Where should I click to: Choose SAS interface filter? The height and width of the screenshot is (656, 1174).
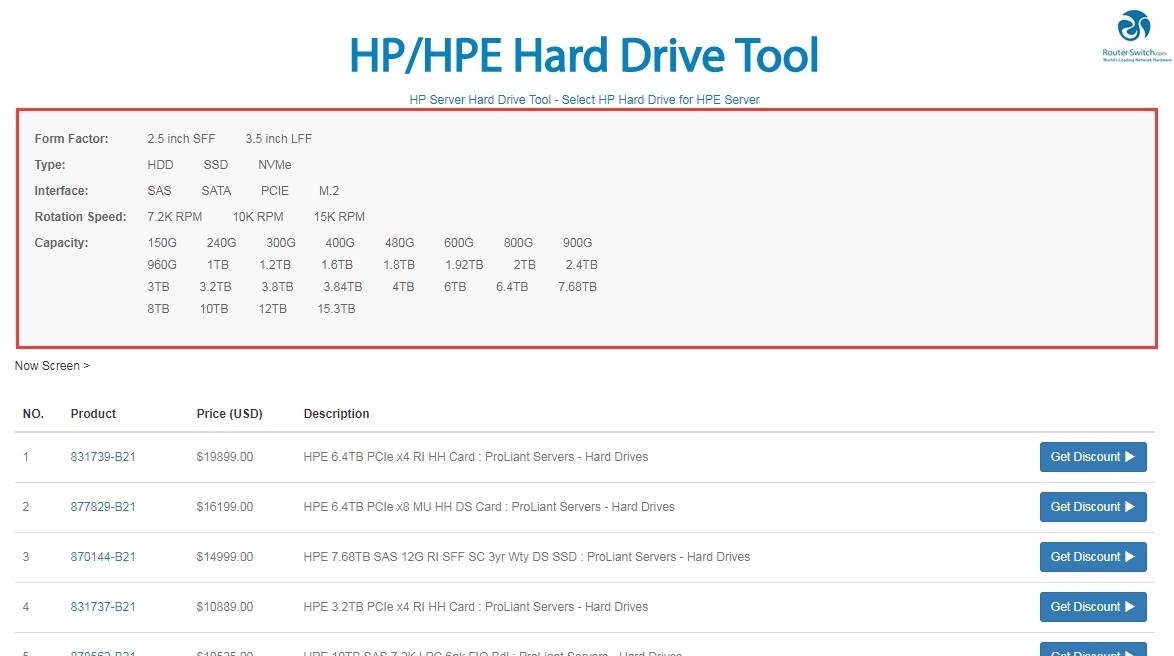click(159, 191)
